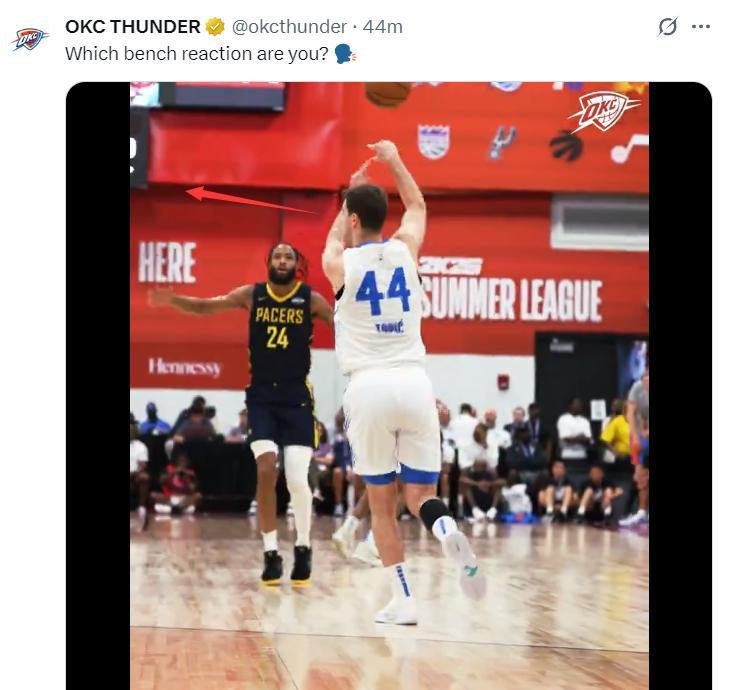The image size is (731, 690).
Task: Click the red arrow annotation
Action: click(x=250, y=199)
